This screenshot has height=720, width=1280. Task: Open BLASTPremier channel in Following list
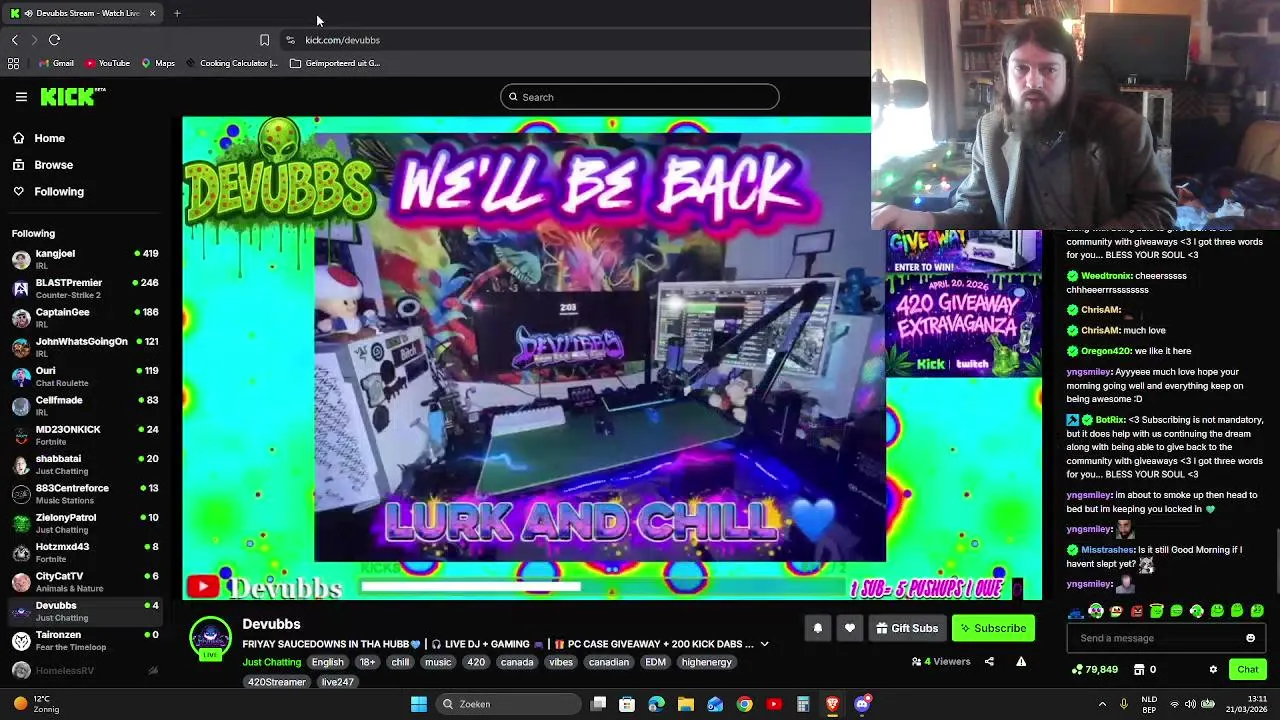86,288
